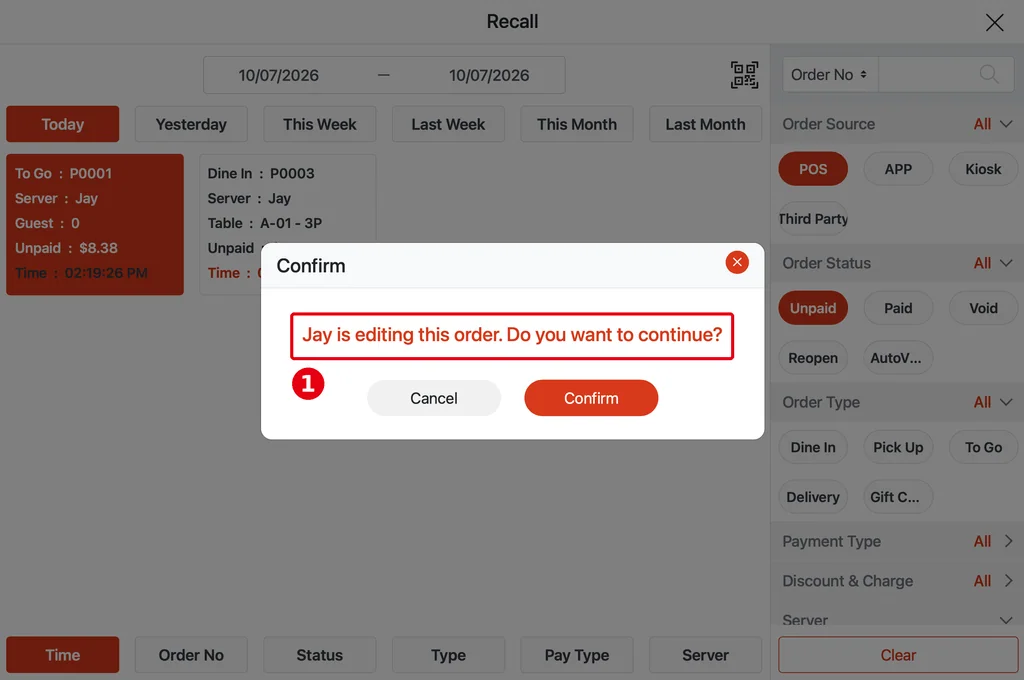Screen dimensions: 1024x680
Task: Switch to This Month filter
Action: point(577,124)
